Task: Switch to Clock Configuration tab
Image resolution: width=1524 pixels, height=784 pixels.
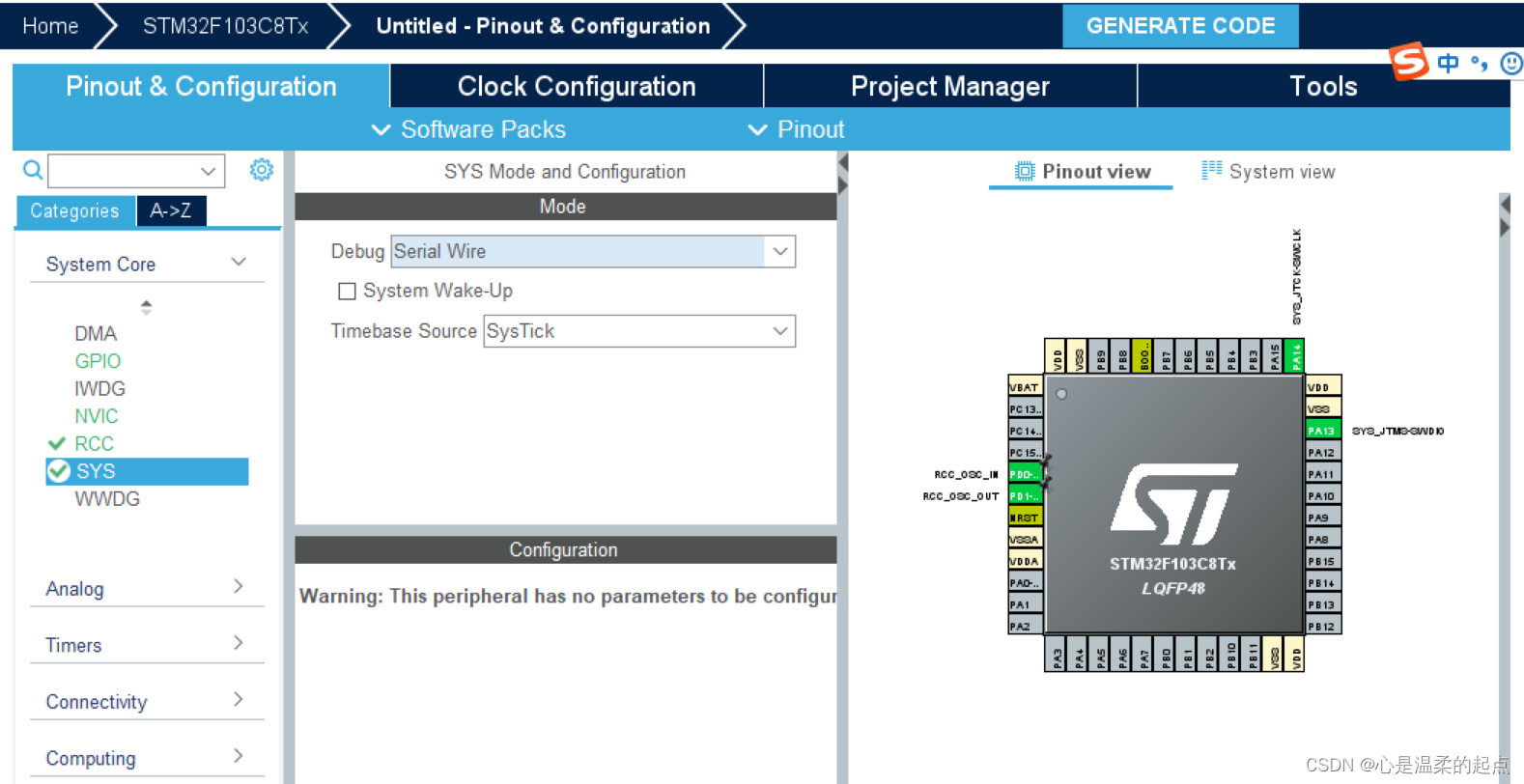Action: pos(577,86)
